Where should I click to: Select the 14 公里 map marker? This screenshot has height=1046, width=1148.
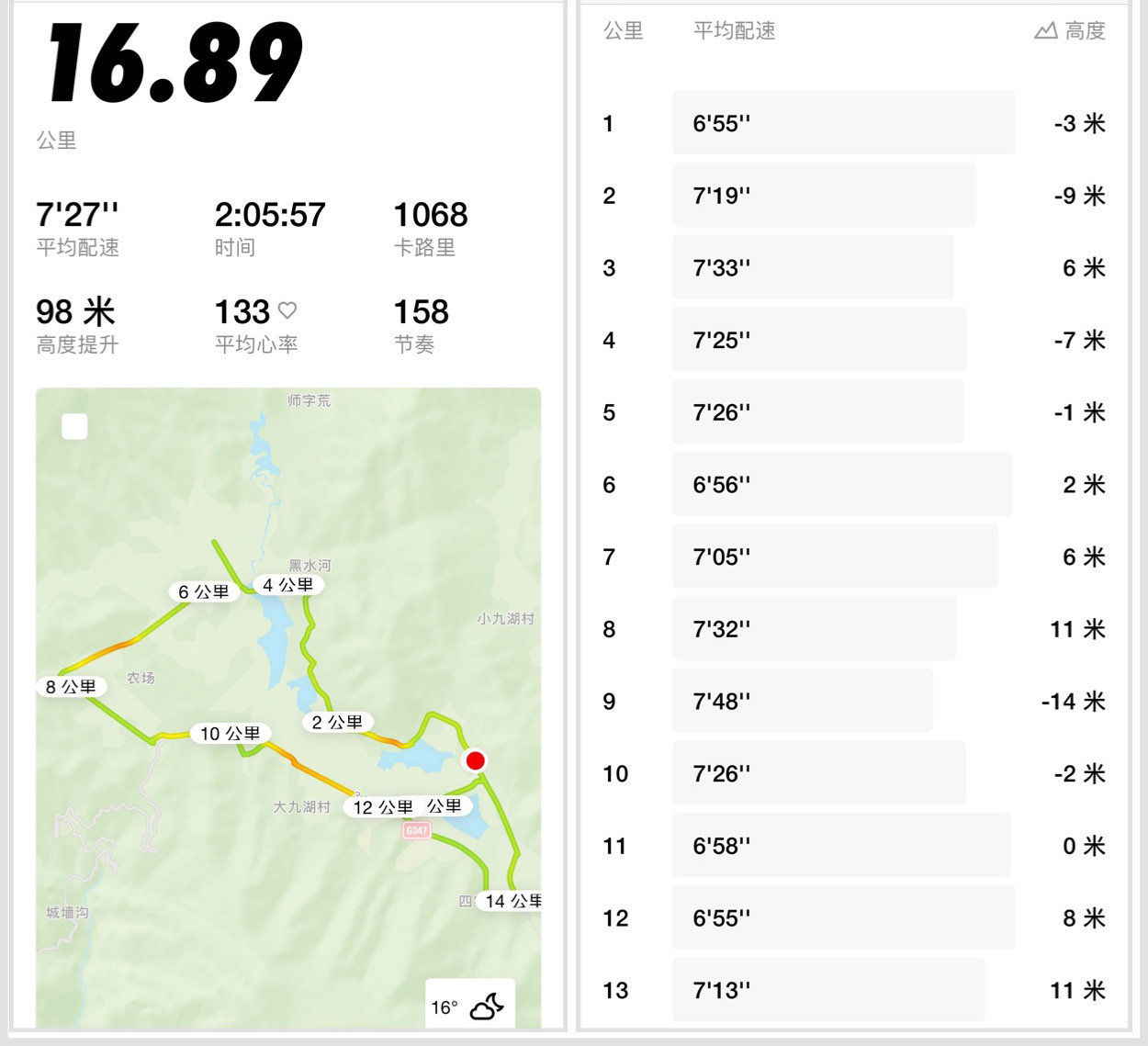point(511,901)
